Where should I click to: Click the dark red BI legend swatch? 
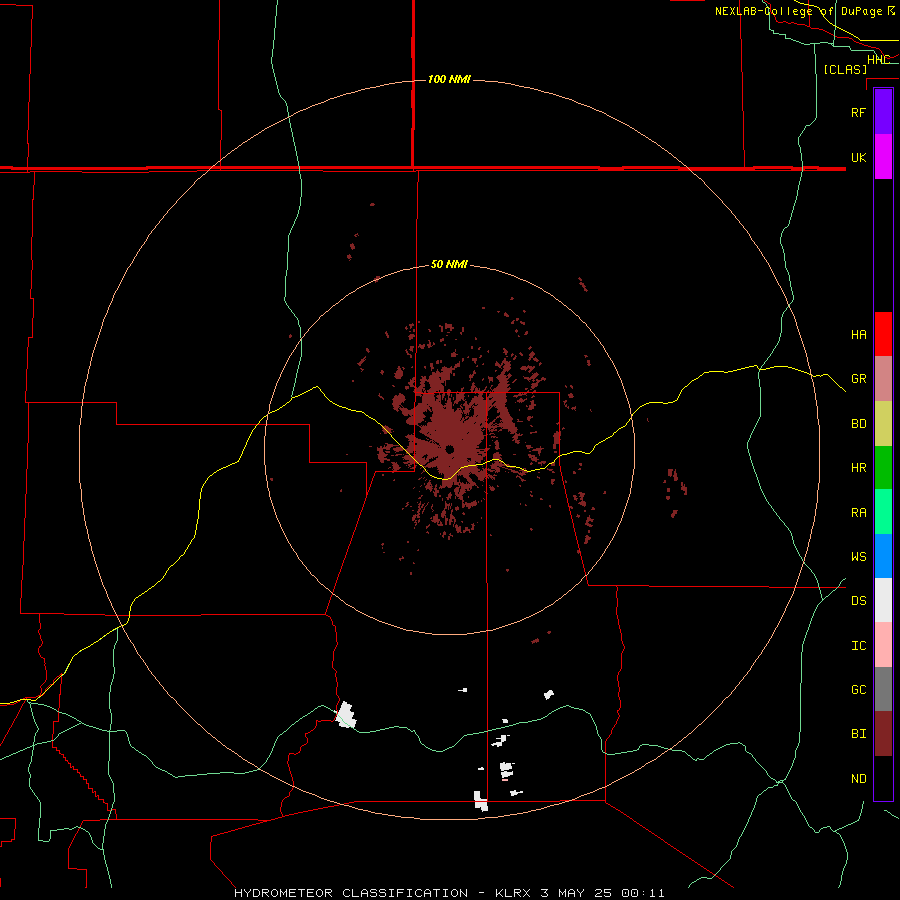(x=883, y=734)
